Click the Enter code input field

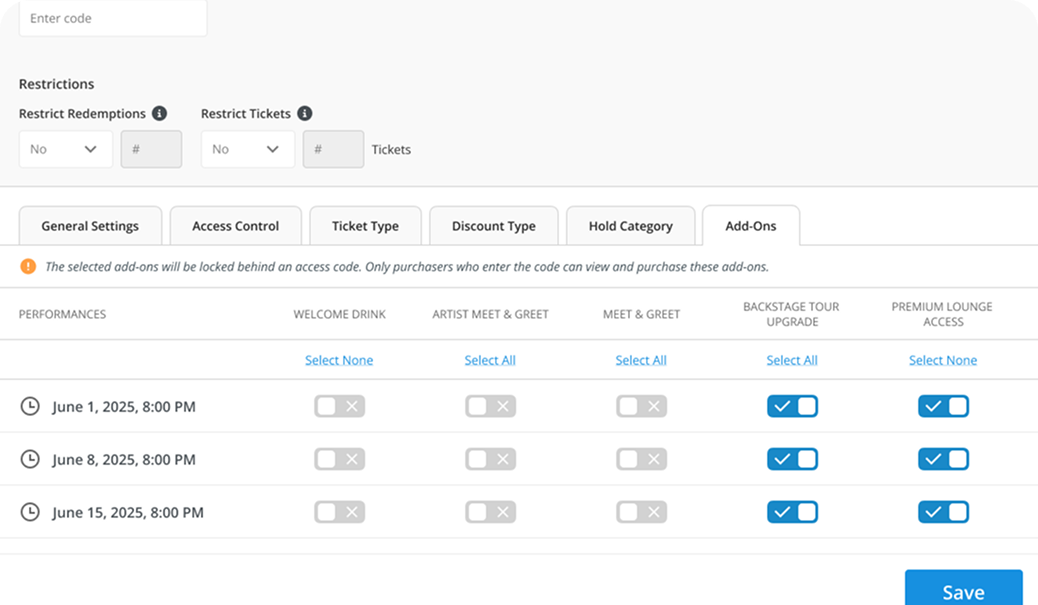[112, 19]
